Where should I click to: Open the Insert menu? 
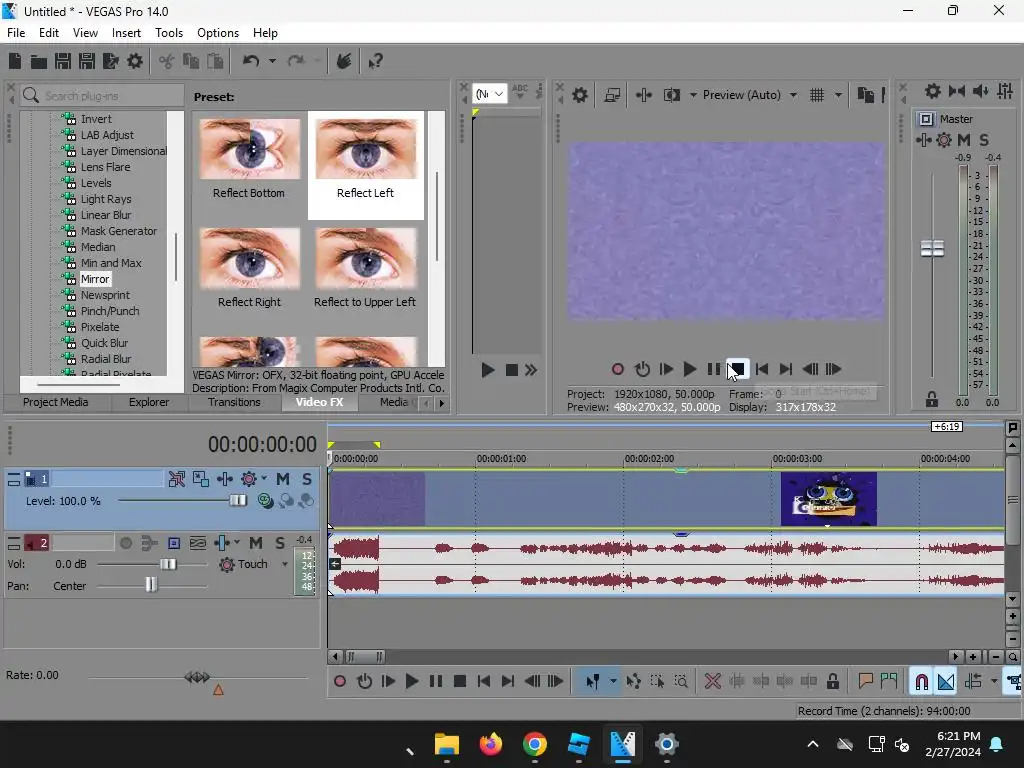(x=126, y=33)
